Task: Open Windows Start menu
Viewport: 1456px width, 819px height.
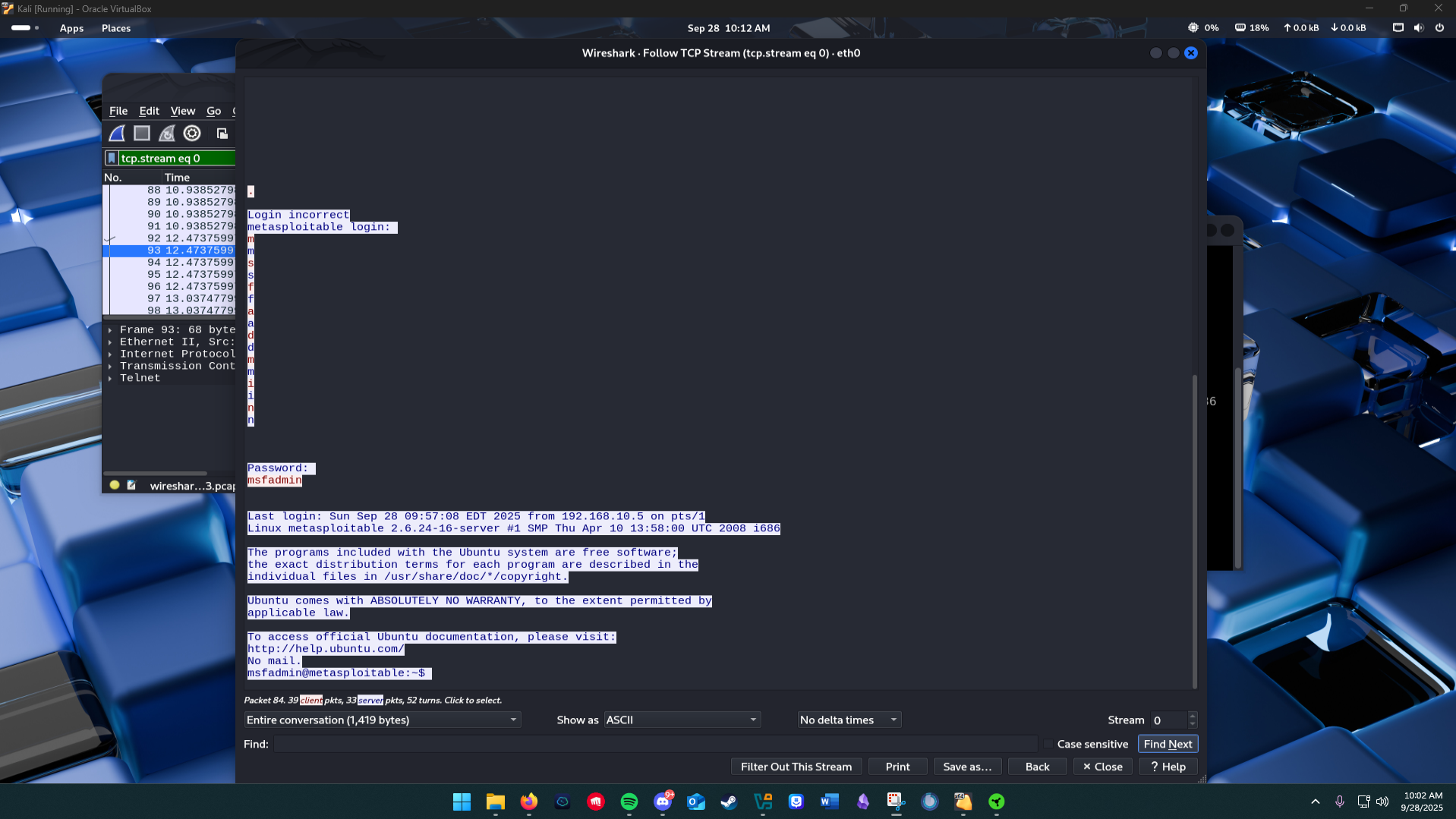Action: [x=462, y=802]
